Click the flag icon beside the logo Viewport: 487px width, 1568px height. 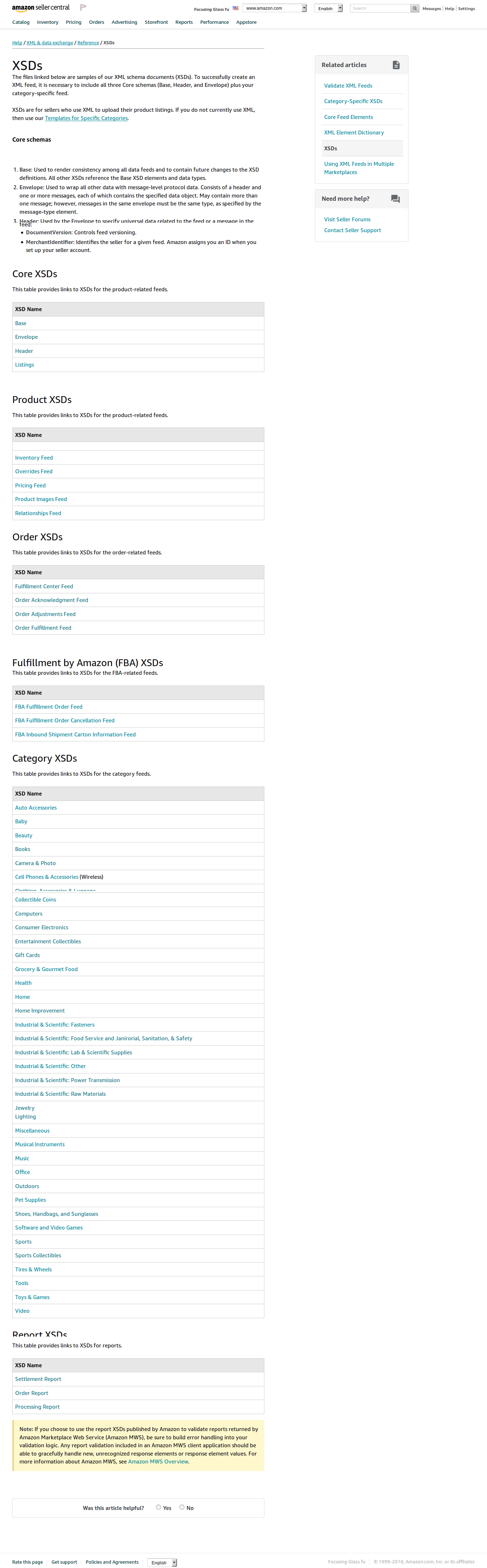(x=83, y=8)
